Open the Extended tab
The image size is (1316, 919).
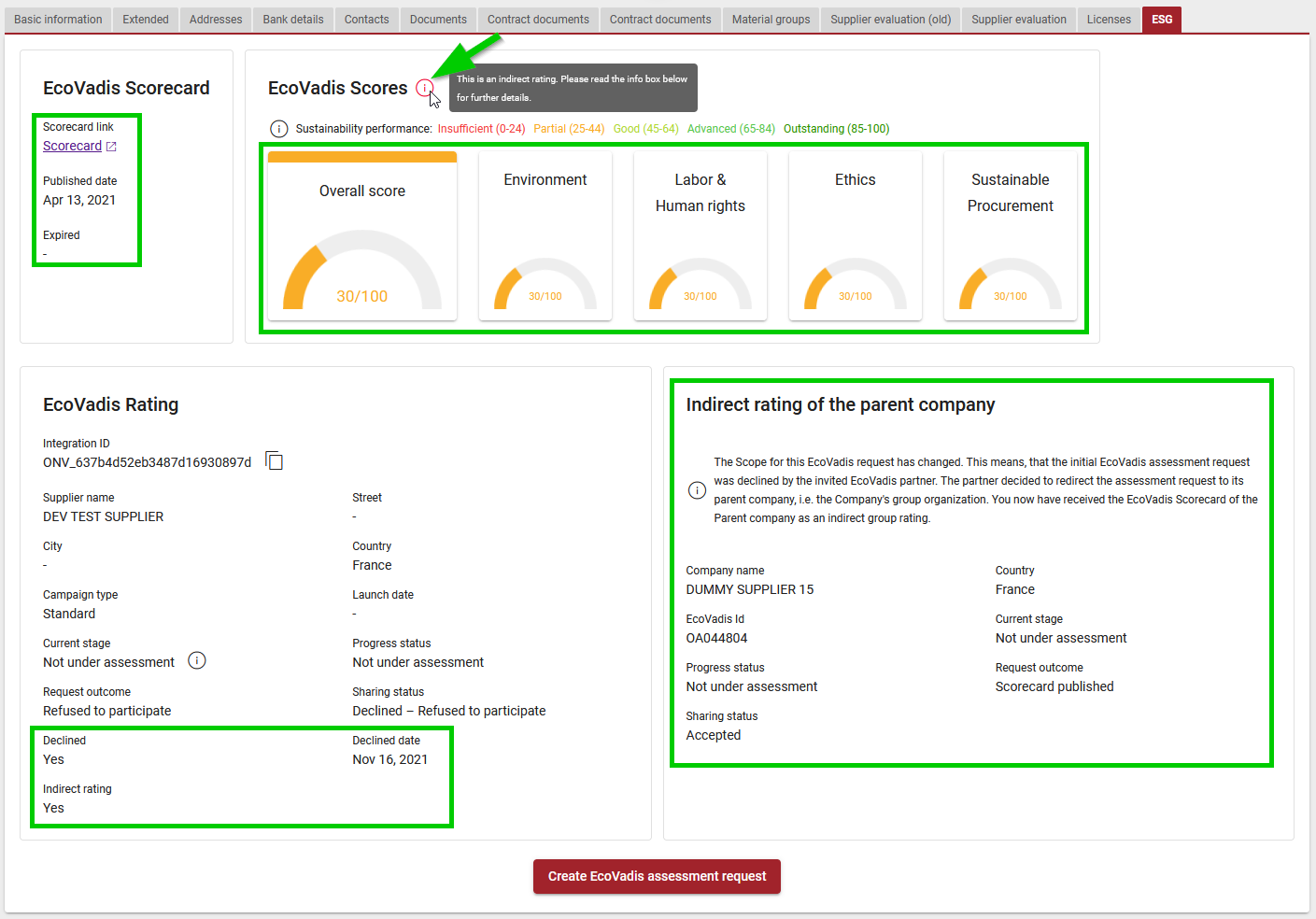(x=145, y=19)
